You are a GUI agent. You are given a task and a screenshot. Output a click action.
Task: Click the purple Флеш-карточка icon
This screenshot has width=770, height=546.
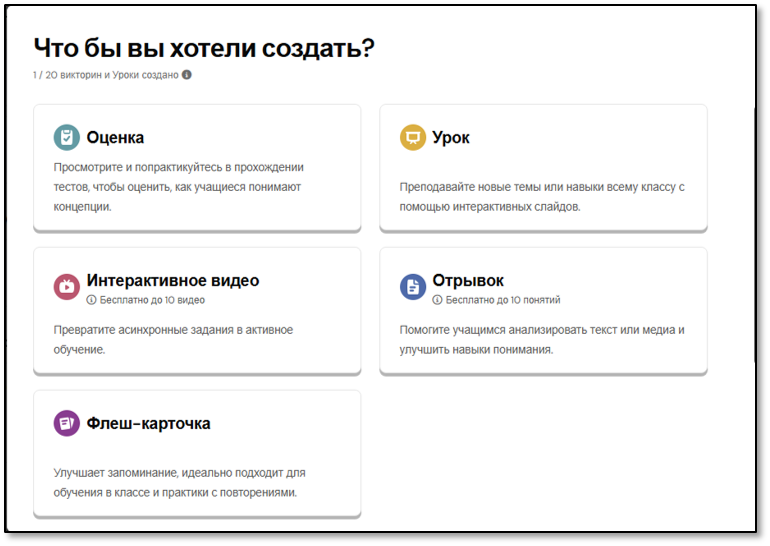point(67,423)
